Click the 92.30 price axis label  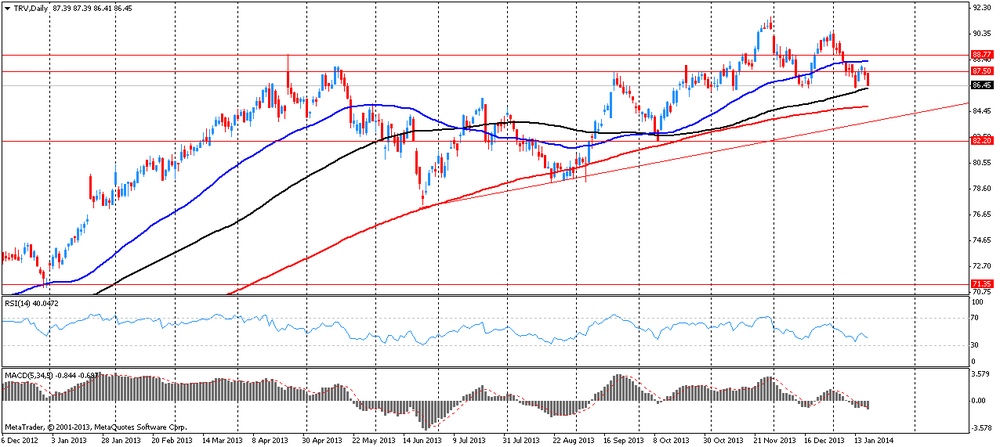pos(981,8)
